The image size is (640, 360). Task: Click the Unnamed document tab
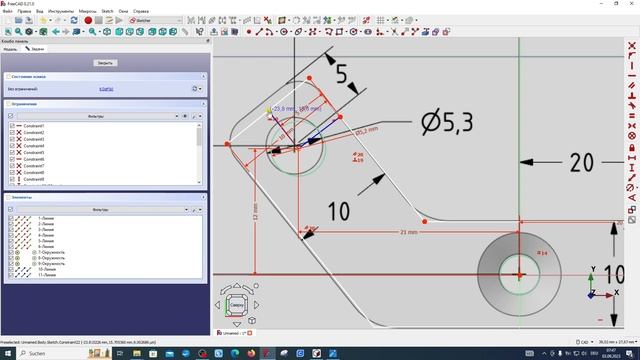pos(234,333)
